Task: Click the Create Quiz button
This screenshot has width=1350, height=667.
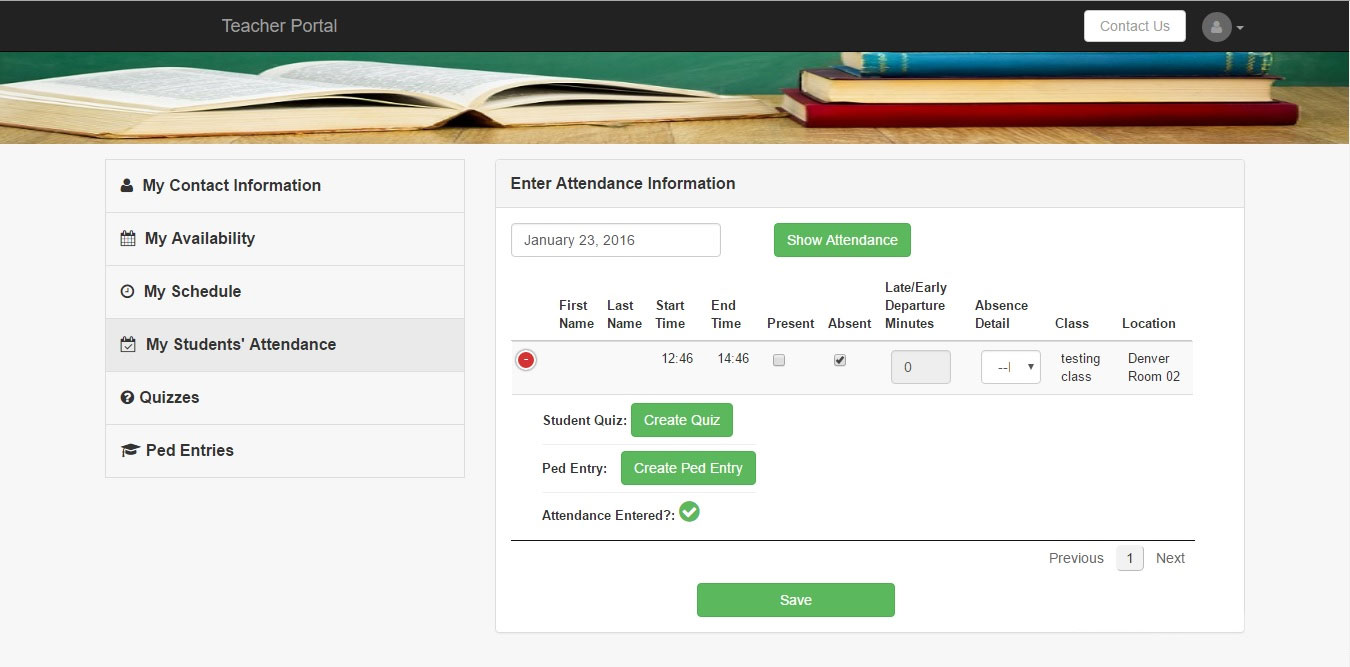Action: coord(681,420)
